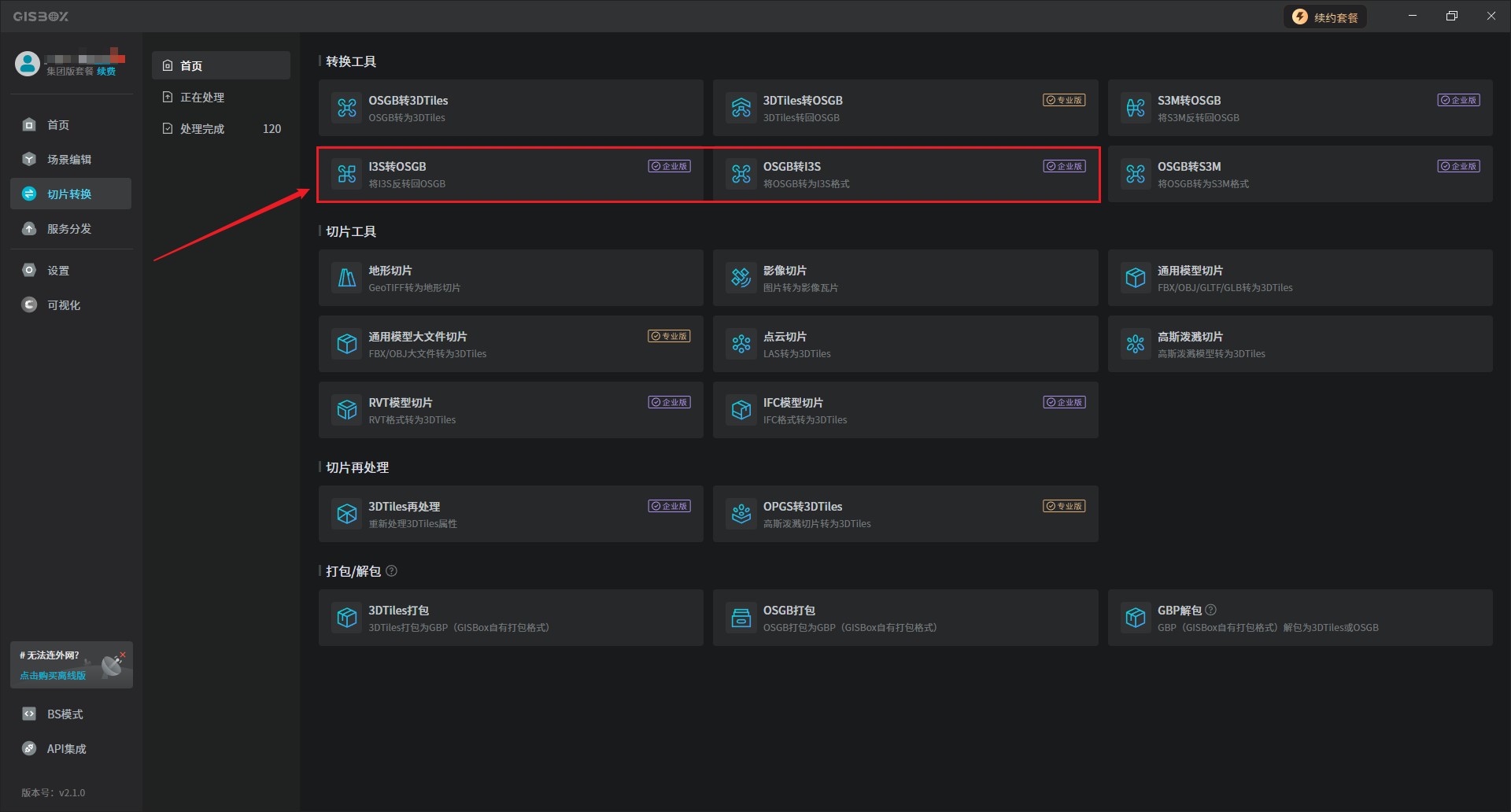Screen dimensions: 1511x812
Task: Click the 影像切片 imagery icon
Action: (741, 278)
